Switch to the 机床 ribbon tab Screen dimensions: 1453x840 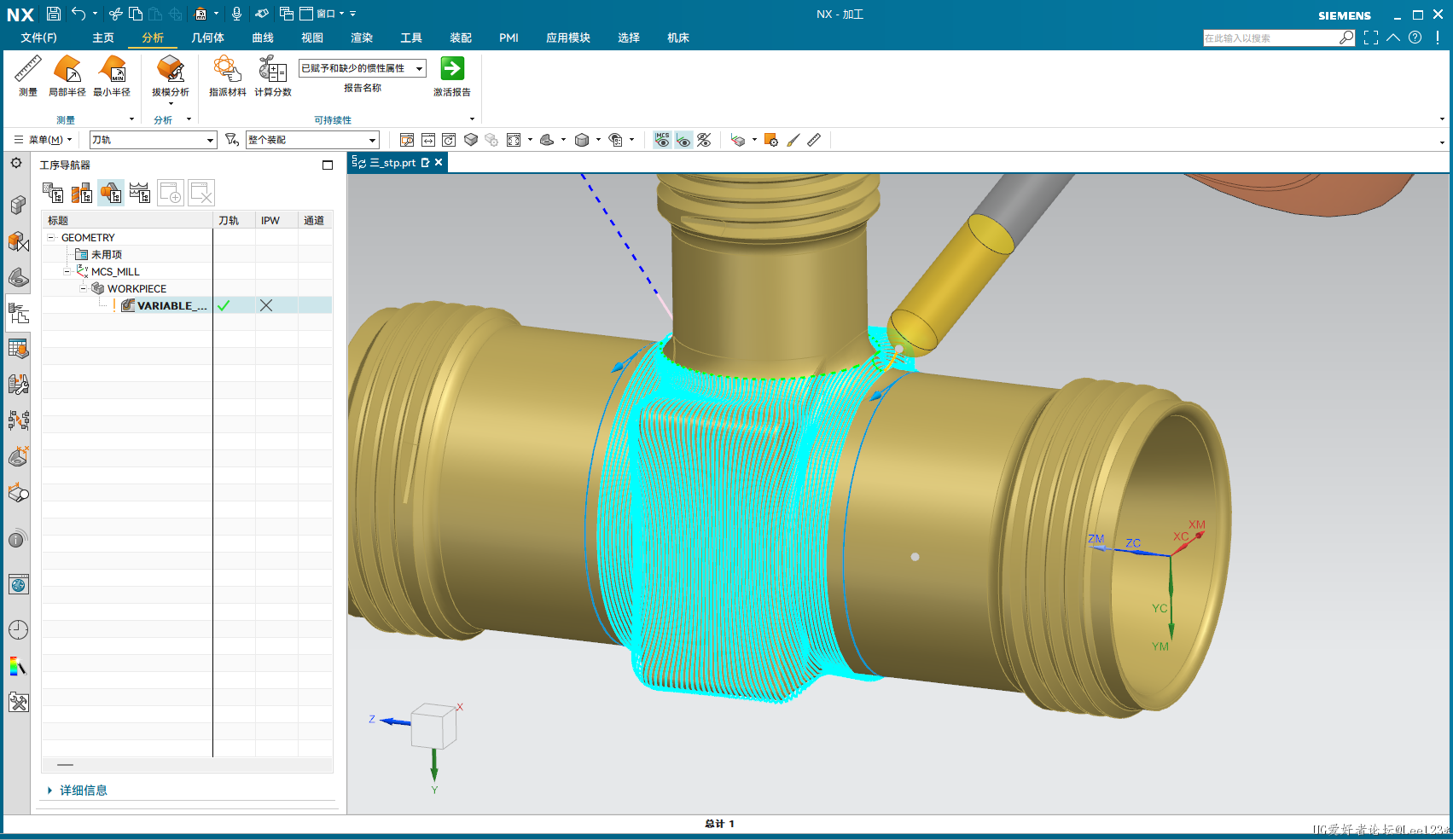click(678, 38)
